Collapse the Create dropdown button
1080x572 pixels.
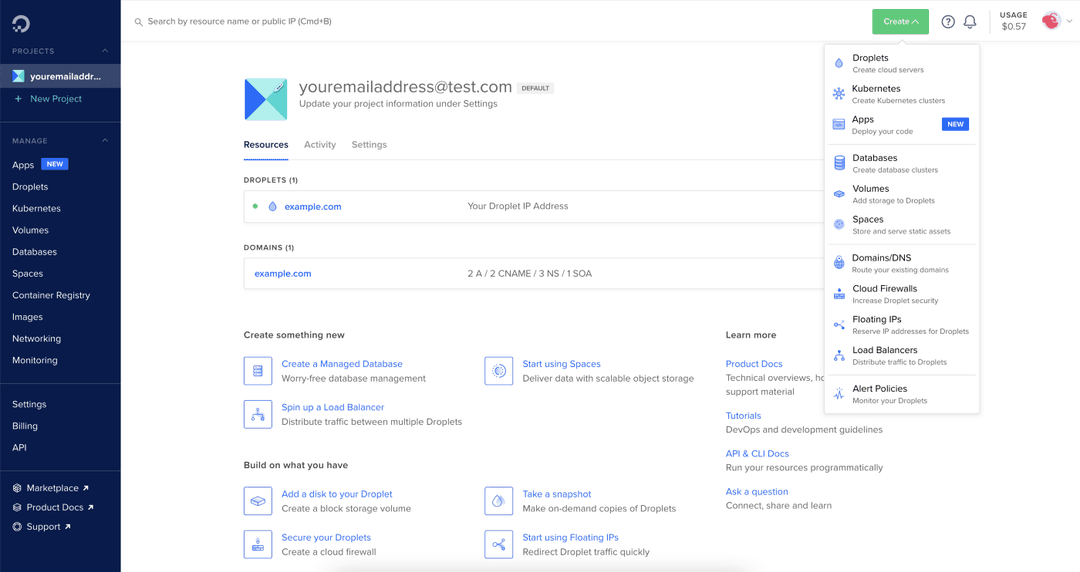click(900, 22)
